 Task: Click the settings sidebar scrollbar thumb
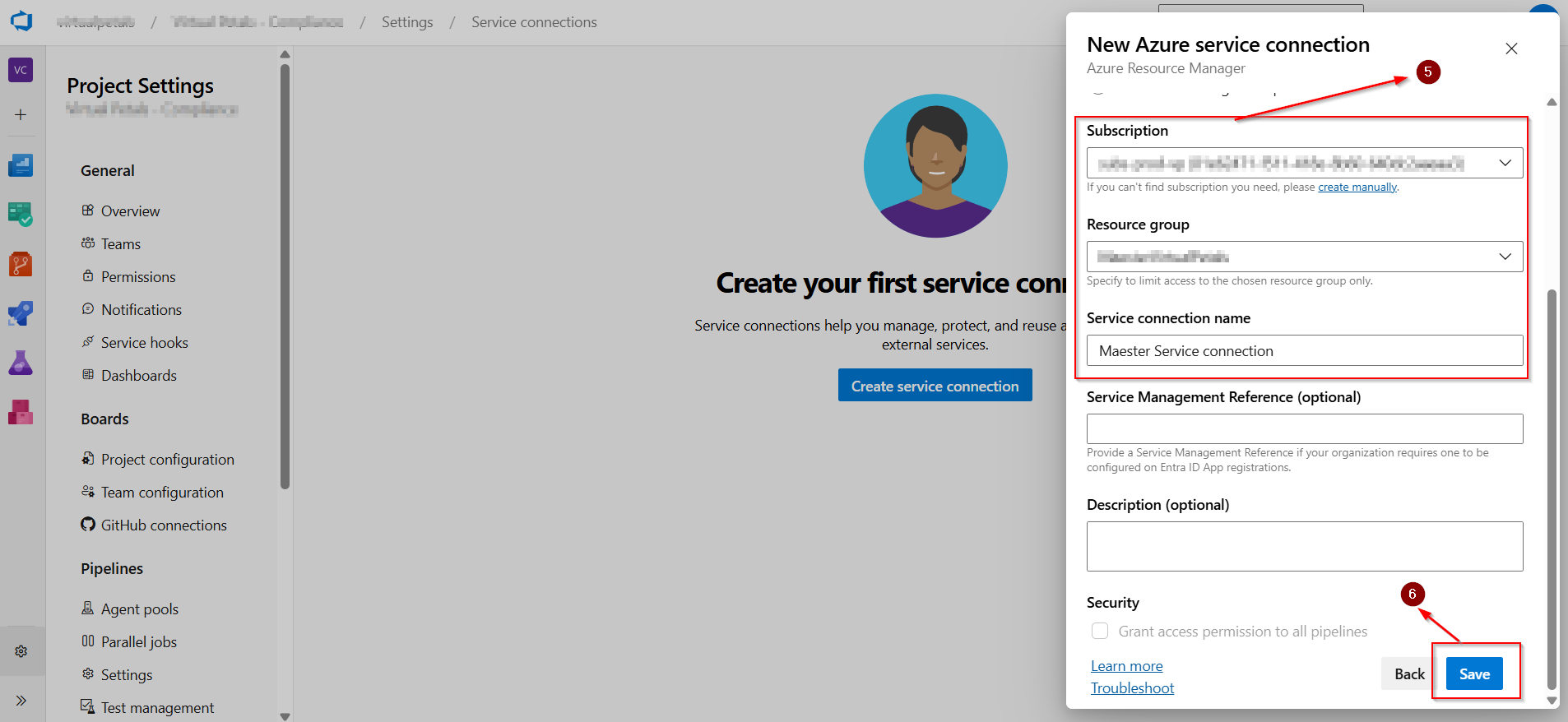tap(285, 276)
